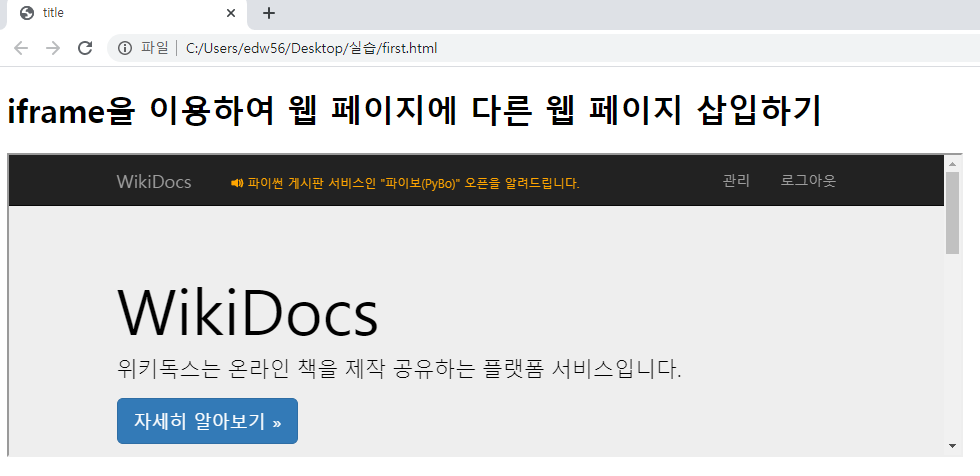
Task: Click the '파일' label in the address bar
Action: click(154, 48)
